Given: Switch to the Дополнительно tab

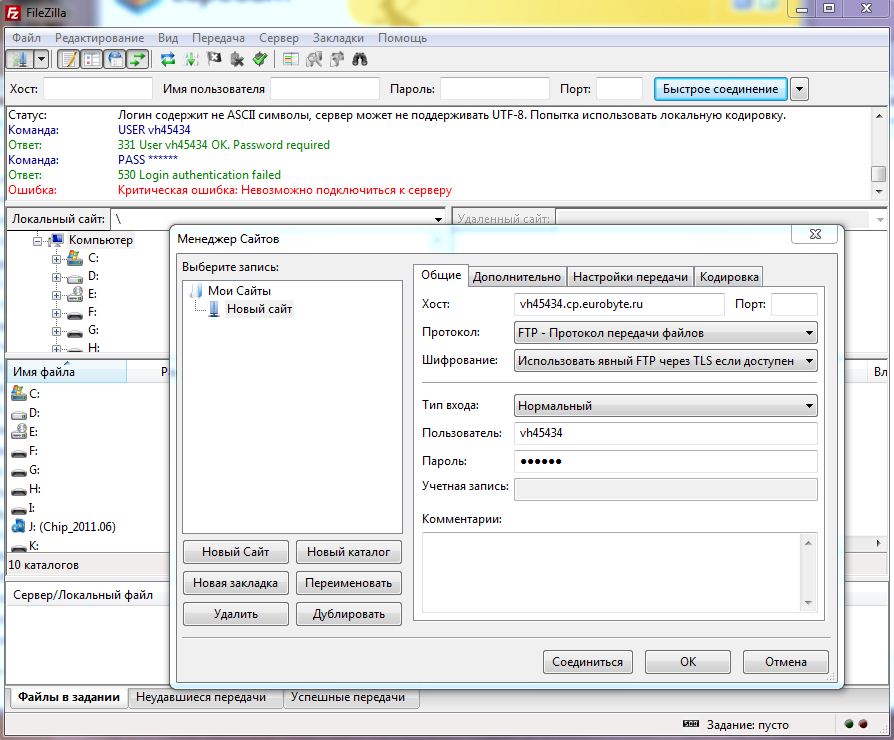Looking at the screenshot, I should 517,277.
